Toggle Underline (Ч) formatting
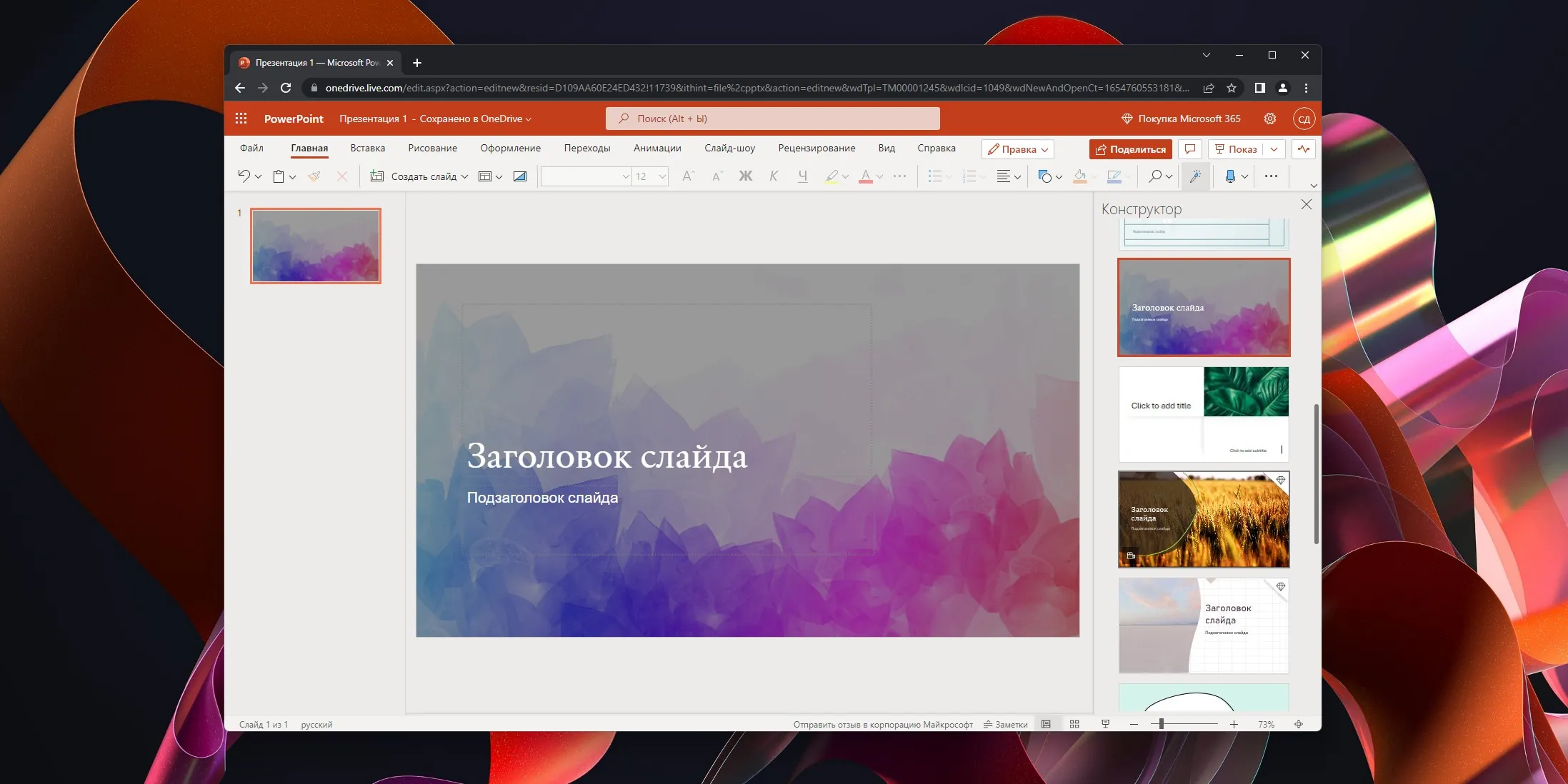 pyautogui.click(x=802, y=176)
